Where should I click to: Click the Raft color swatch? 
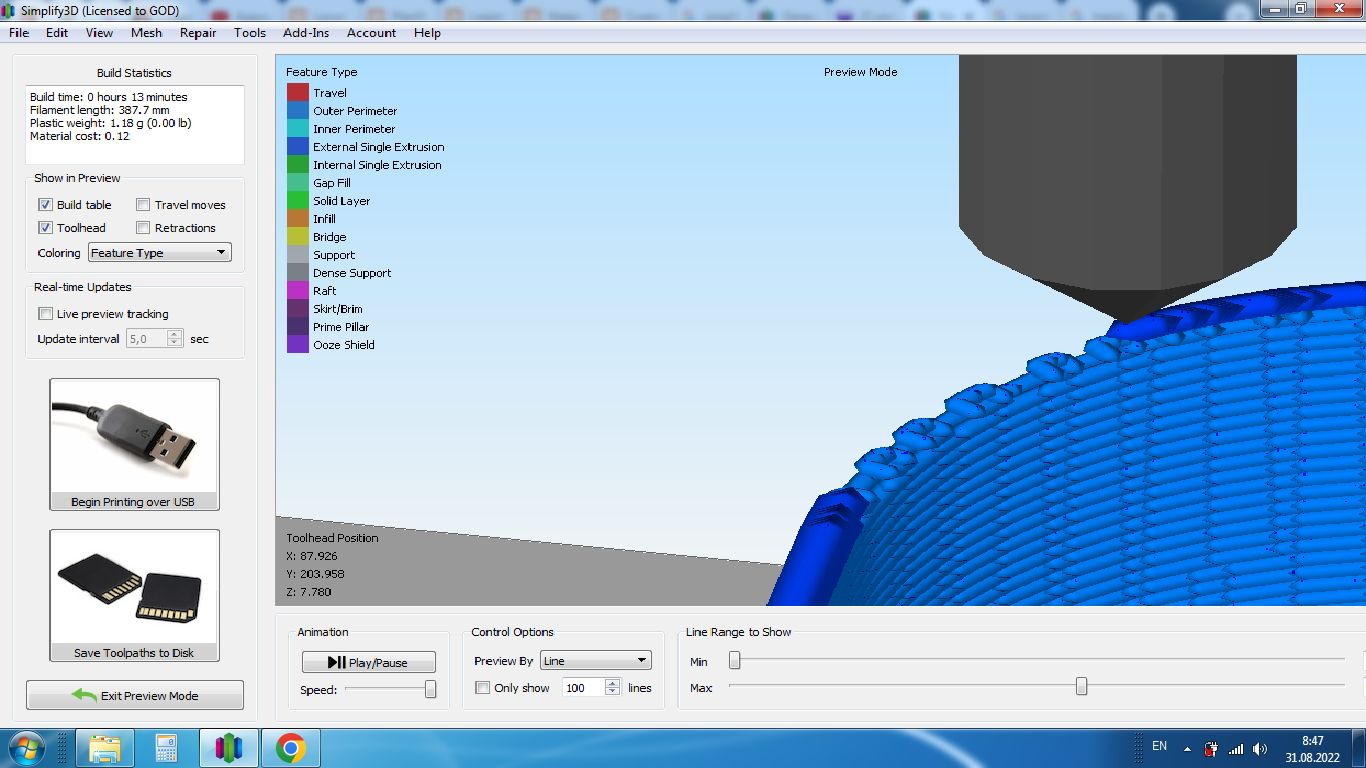pyautogui.click(x=298, y=291)
